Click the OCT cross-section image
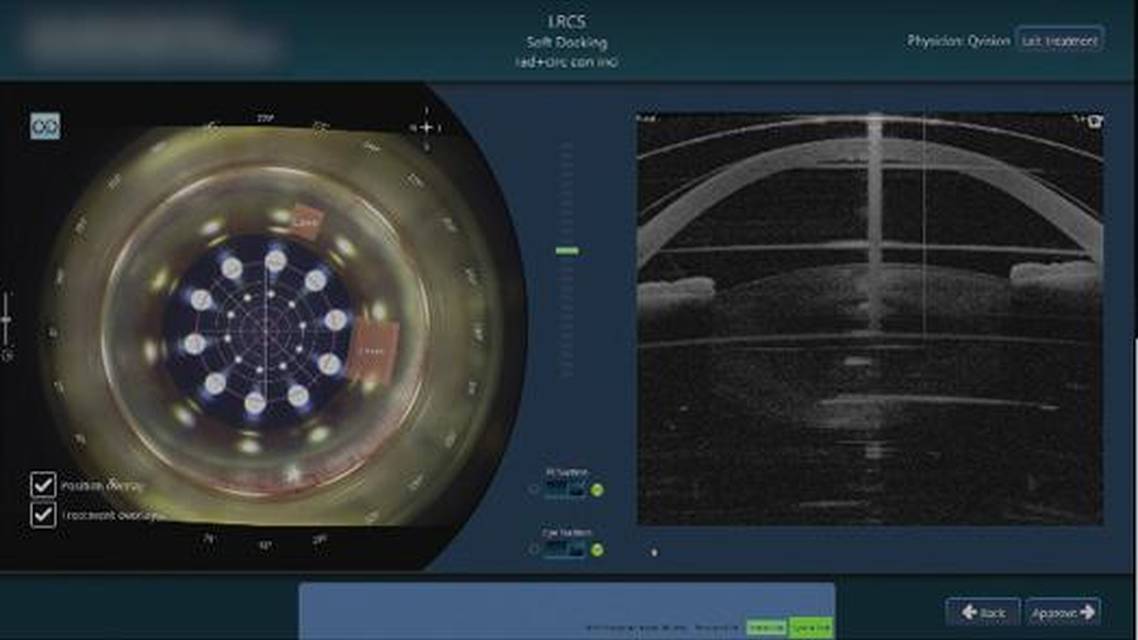The height and width of the screenshot is (640, 1138). point(869,319)
